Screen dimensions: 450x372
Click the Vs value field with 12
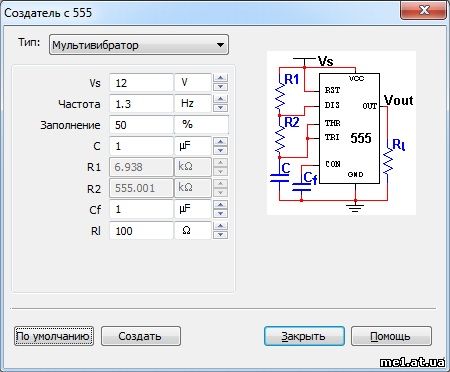pyautogui.click(x=141, y=83)
